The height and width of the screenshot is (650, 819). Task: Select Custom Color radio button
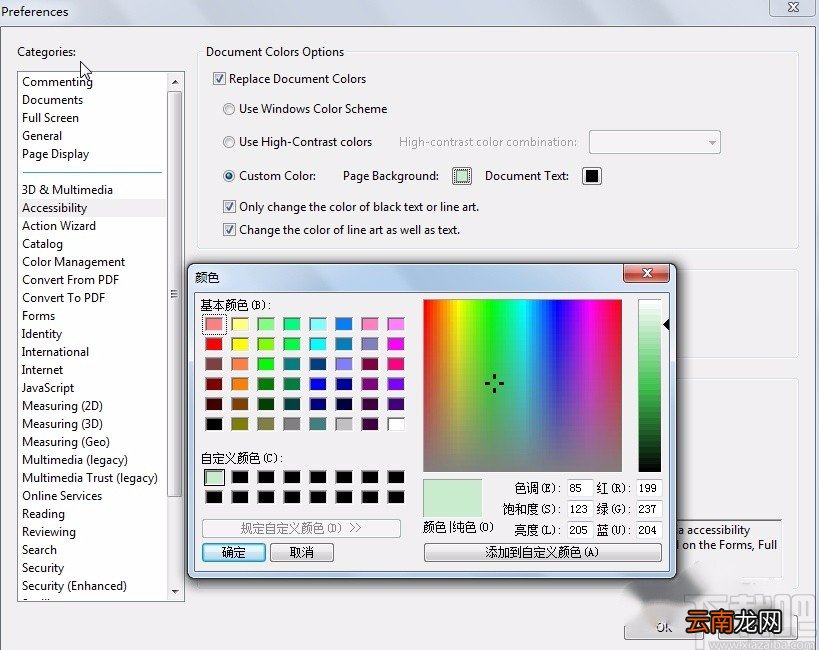[x=229, y=176]
